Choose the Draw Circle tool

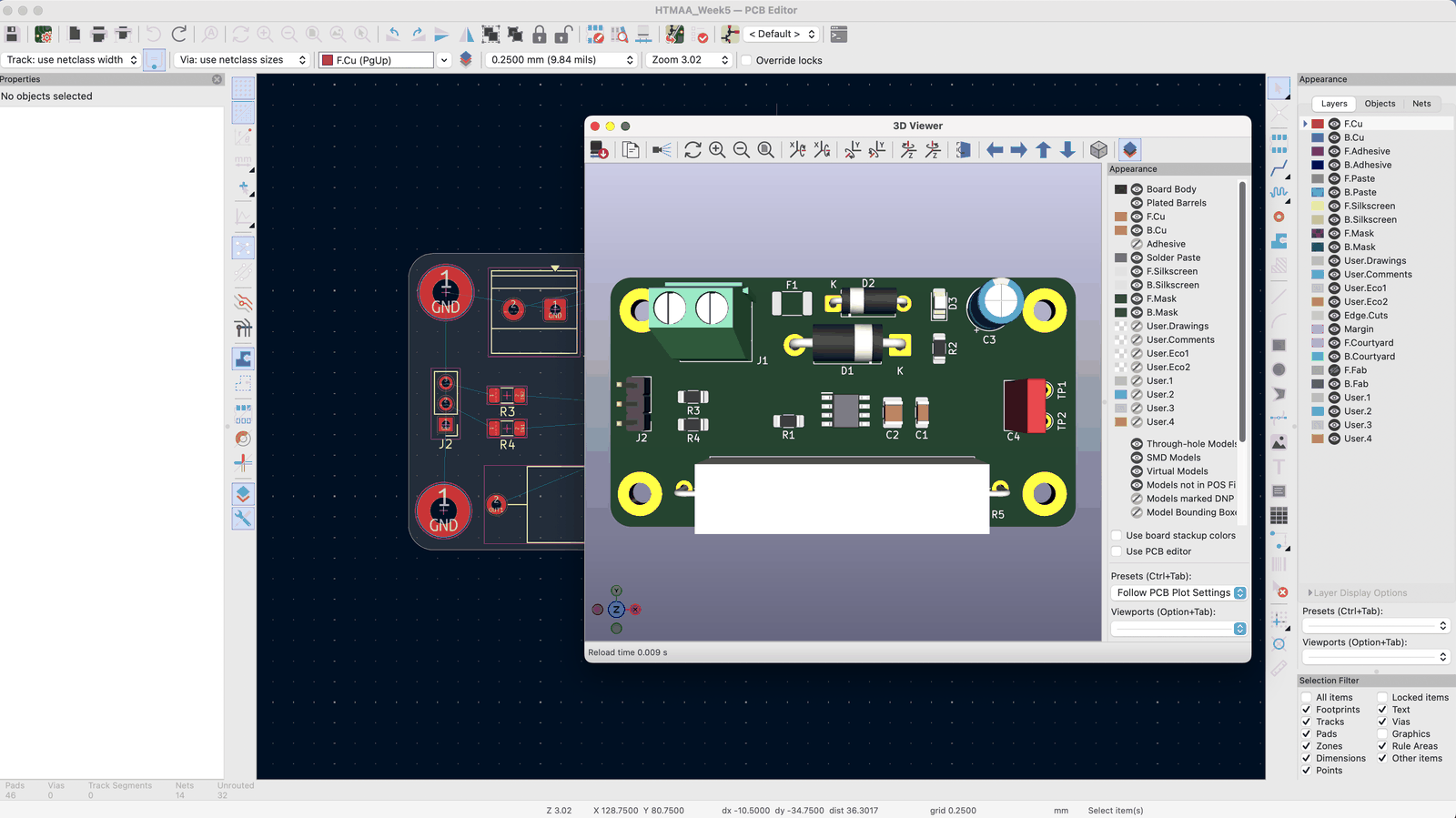(x=1279, y=369)
